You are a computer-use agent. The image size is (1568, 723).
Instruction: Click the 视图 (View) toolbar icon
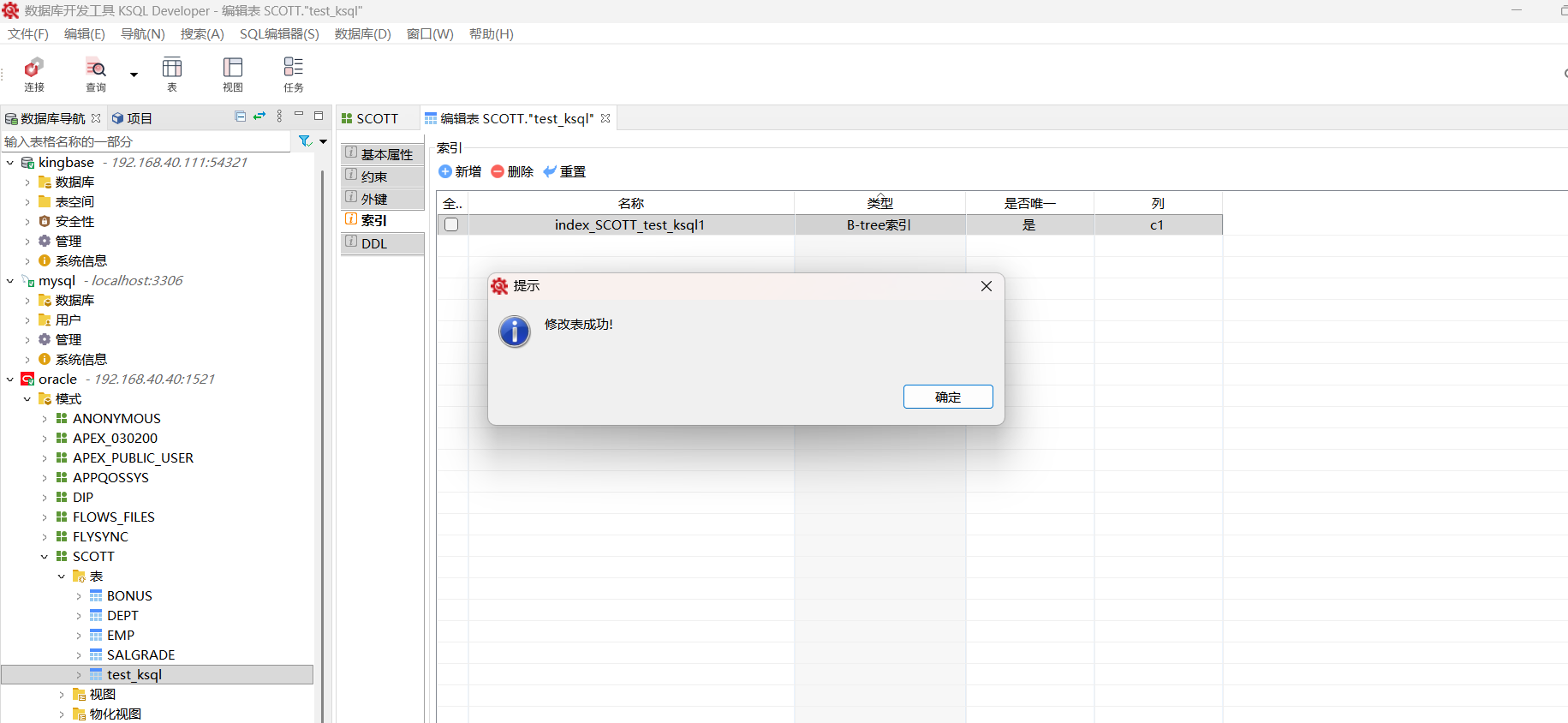point(233,69)
